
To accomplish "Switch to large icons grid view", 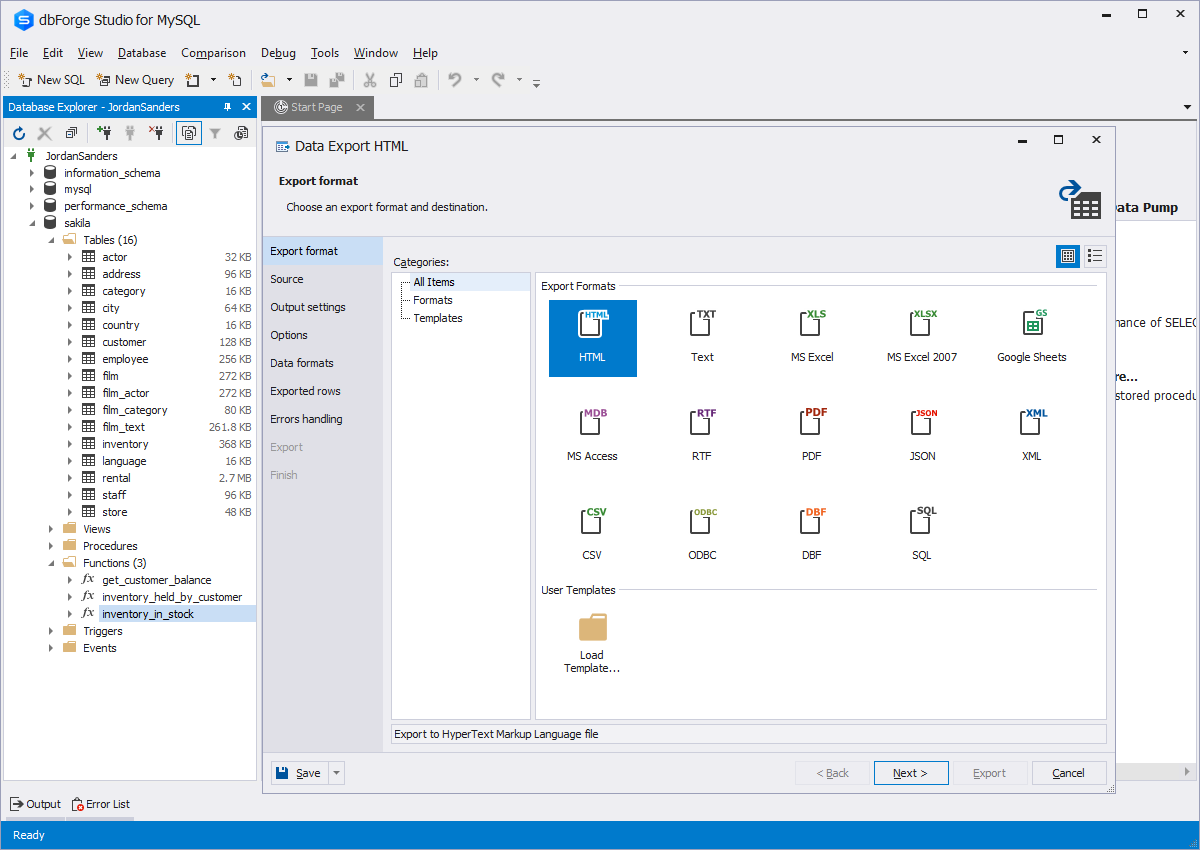I will [x=1068, y=256].
